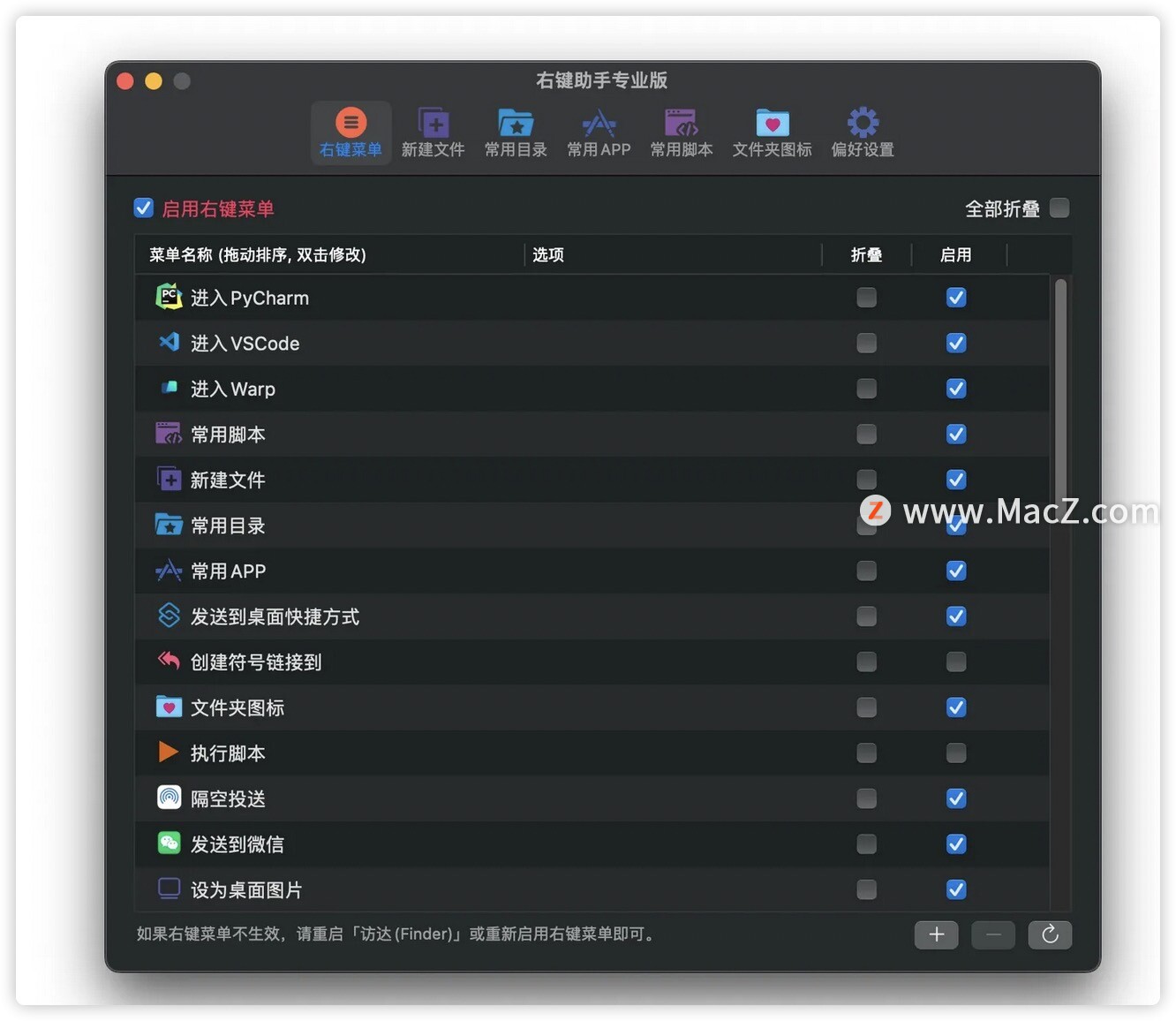Check the 折叠 box for 进入VSCode
The image size is (1176, 1021).
pyautogui.click(x=867, y=343)
